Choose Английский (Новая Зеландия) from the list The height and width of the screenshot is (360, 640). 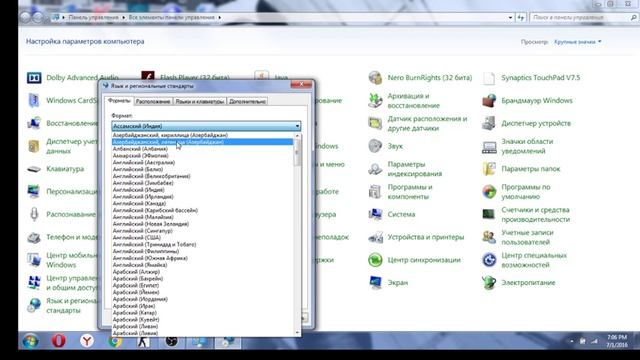(x=202, y=224)
